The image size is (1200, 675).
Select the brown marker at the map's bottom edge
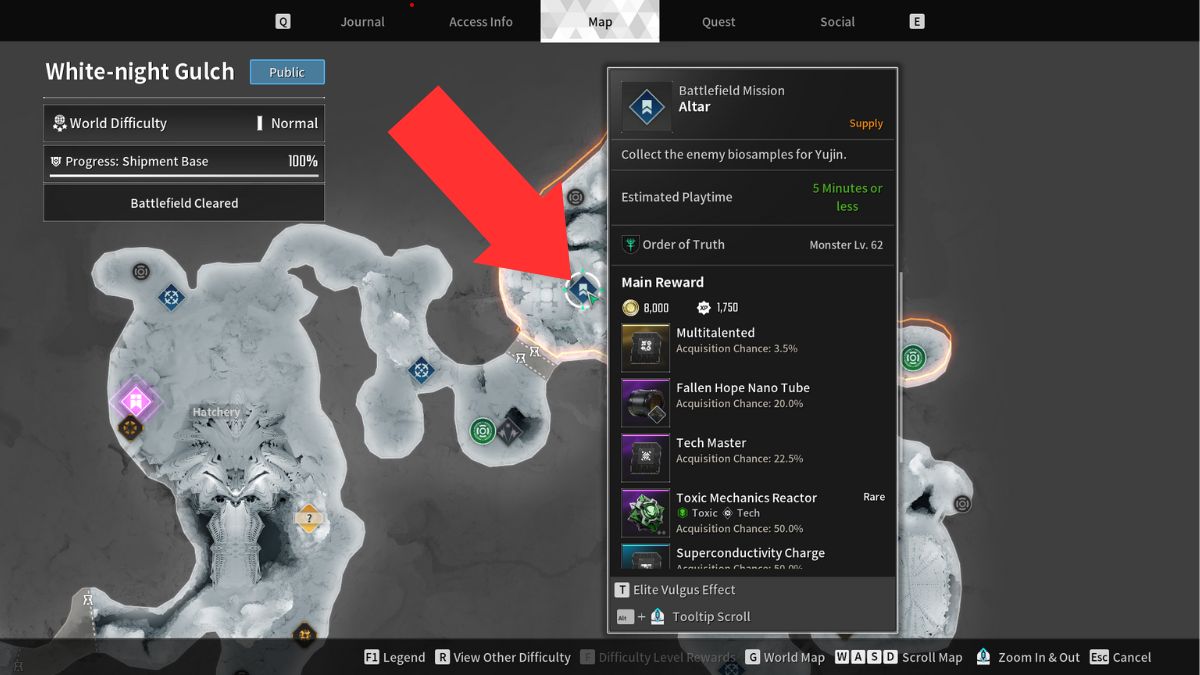click(304, 635)
